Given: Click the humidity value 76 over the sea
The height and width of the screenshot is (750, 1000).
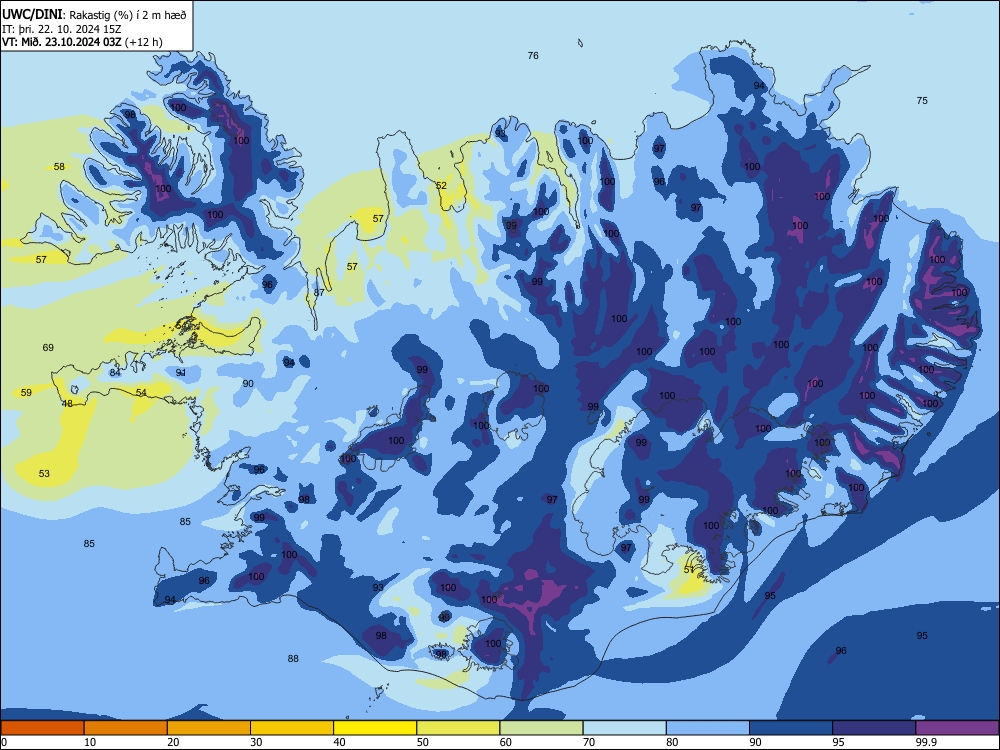Looking at the screenshot, I should (x=533, y=55).
